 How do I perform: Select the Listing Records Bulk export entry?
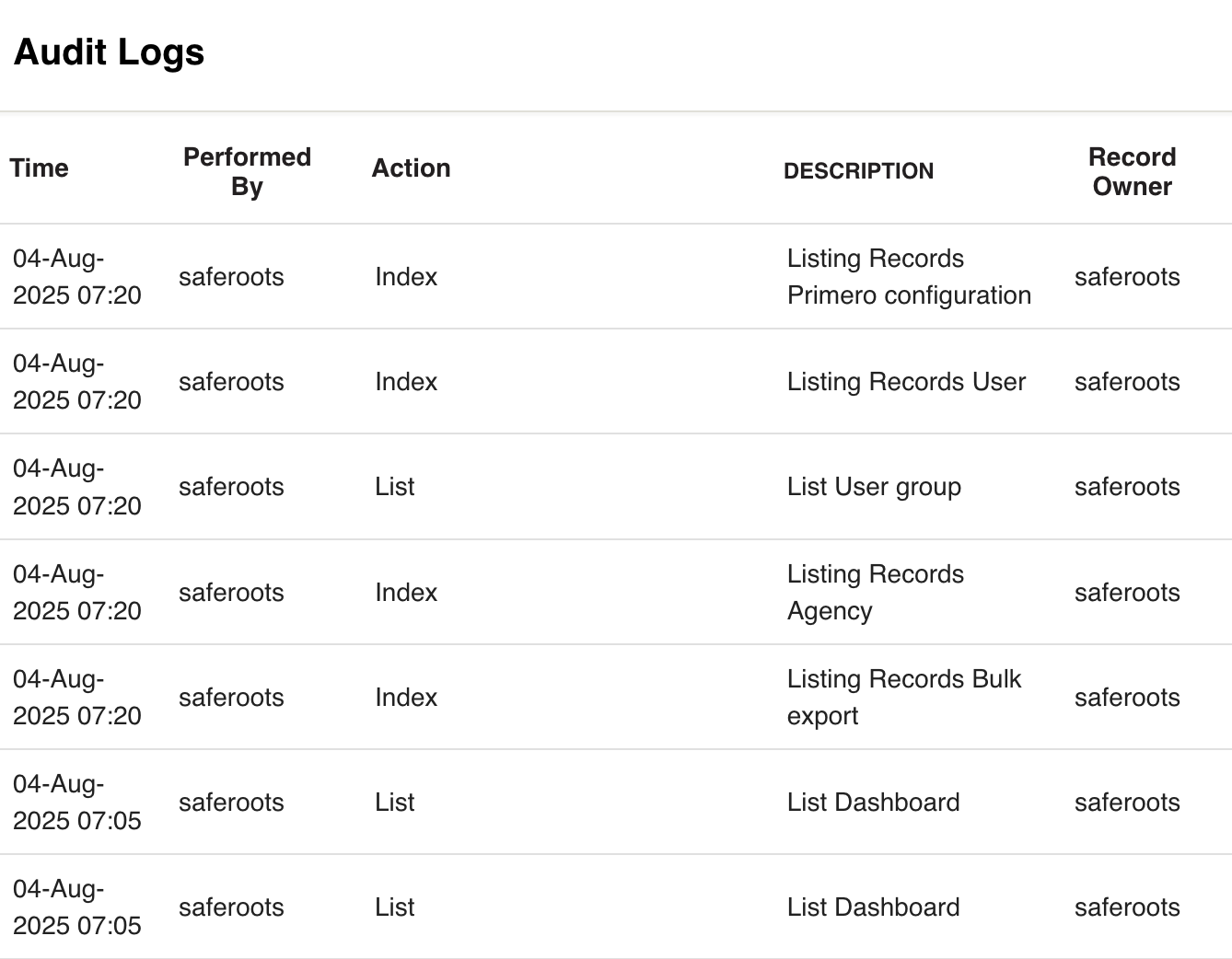click(903, 698)
